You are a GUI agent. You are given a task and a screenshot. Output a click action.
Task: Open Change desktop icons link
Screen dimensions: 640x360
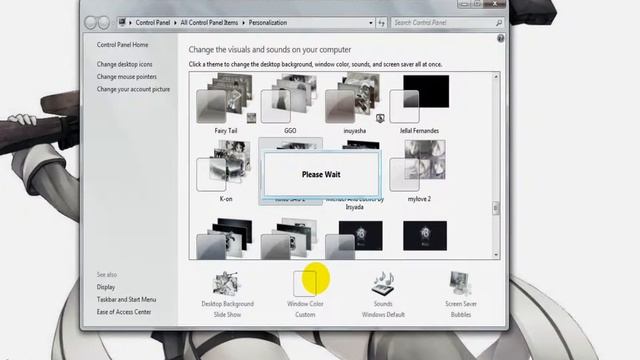click(x=124, y=64)
